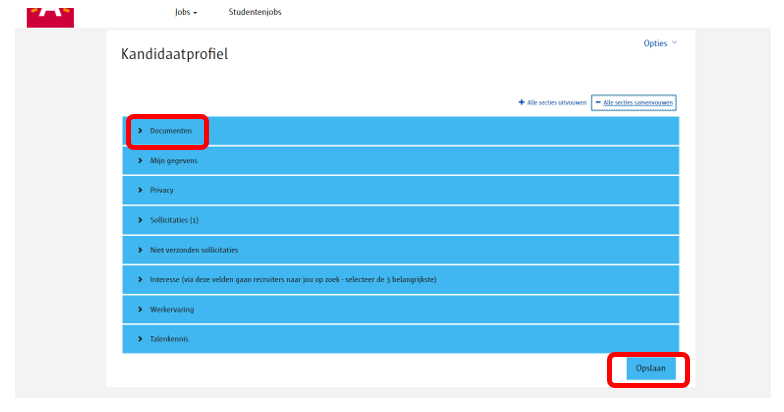Screen dimensions: 784x412
Task: Click 'Alle secties samenvouwen' link
Action: (x=638, y=102)
